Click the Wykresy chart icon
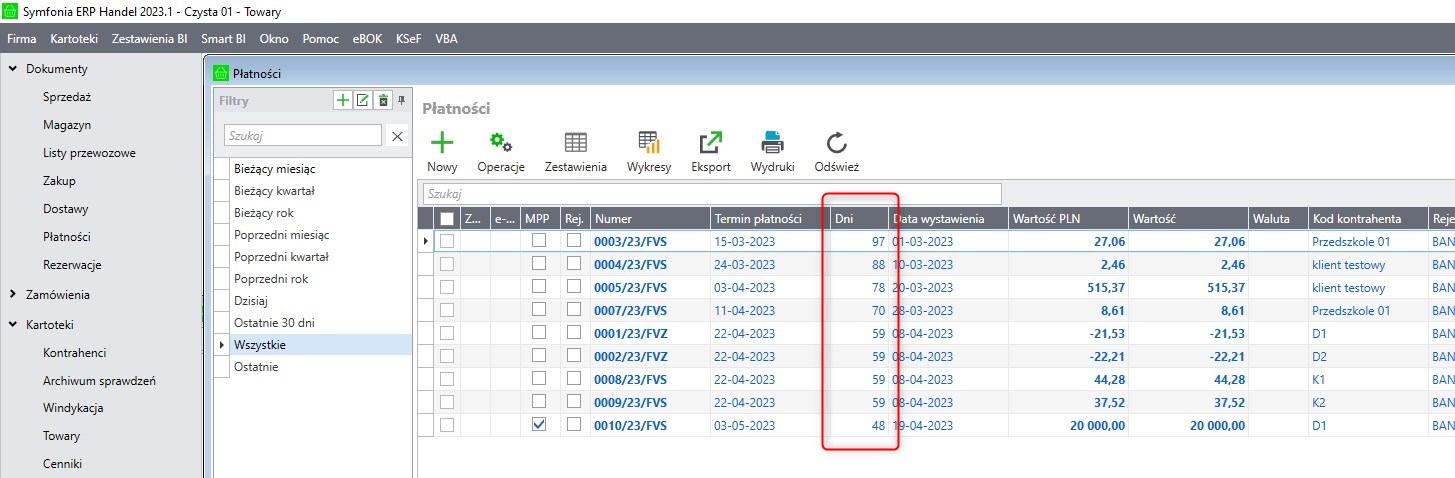This screenshot has height=478, width=1455. [x=649, y=143]
